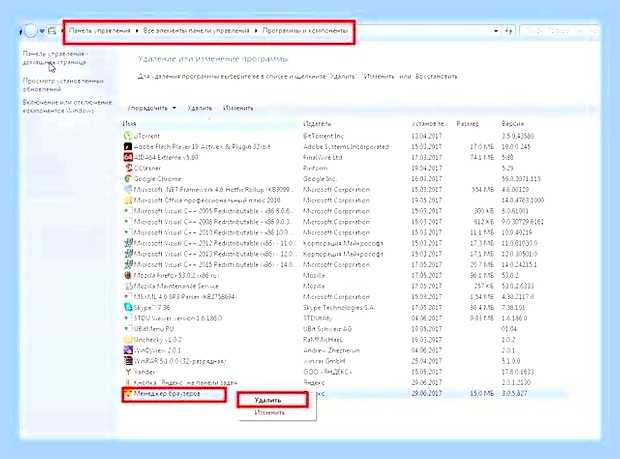Click the Программы и компоненты breadcrumb
Screen dimensions: 620x459
305,30
